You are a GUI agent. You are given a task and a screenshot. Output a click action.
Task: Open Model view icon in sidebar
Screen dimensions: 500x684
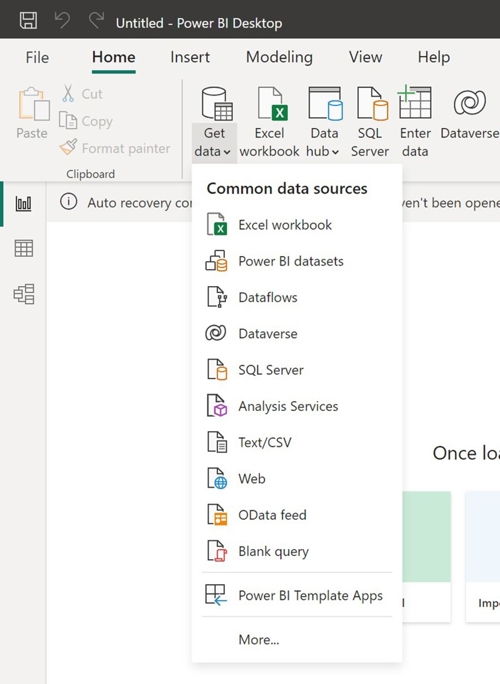coord(24,294)
